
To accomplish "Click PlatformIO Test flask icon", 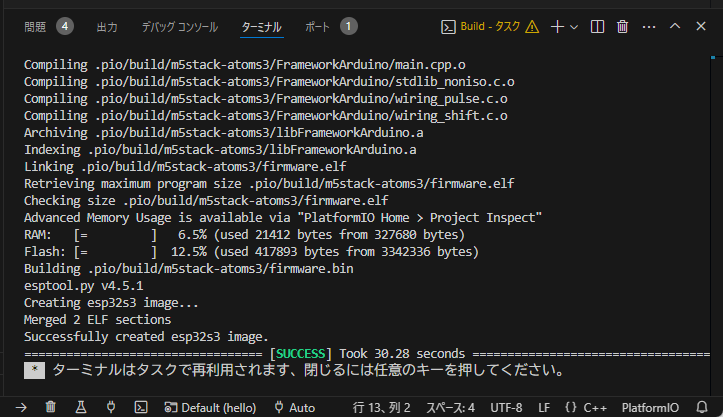I will coord(81,407).
